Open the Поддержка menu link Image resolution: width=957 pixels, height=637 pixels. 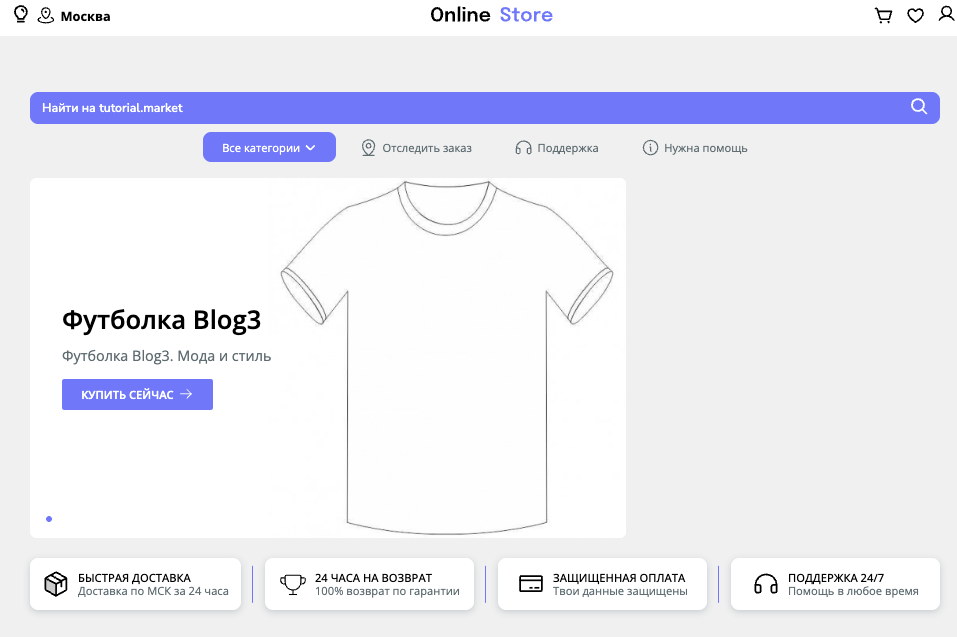pyautogui.click(x=567, y=148)
